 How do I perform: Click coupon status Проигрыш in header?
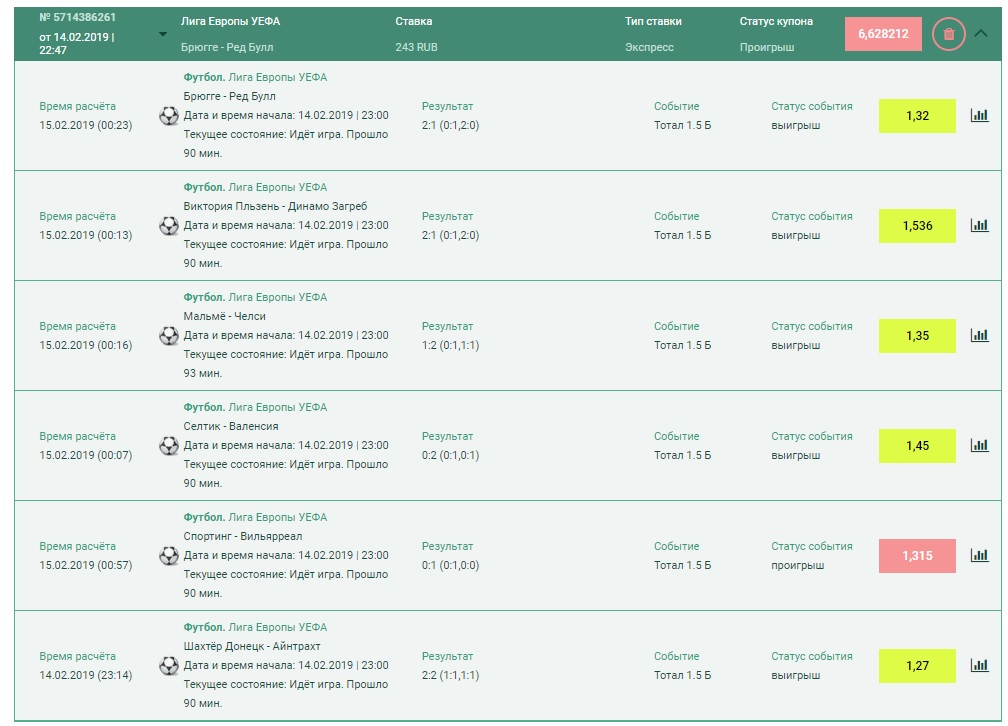(x=767, y=47)
